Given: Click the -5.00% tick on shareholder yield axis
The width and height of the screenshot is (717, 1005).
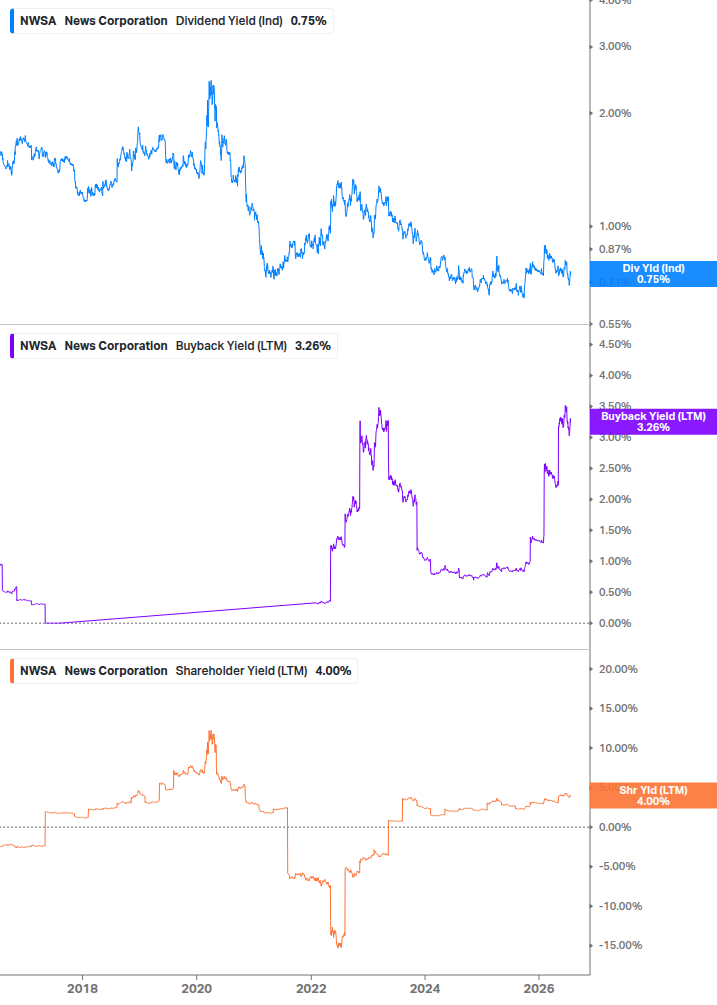Looking at the screenshot, I should 617,867.
